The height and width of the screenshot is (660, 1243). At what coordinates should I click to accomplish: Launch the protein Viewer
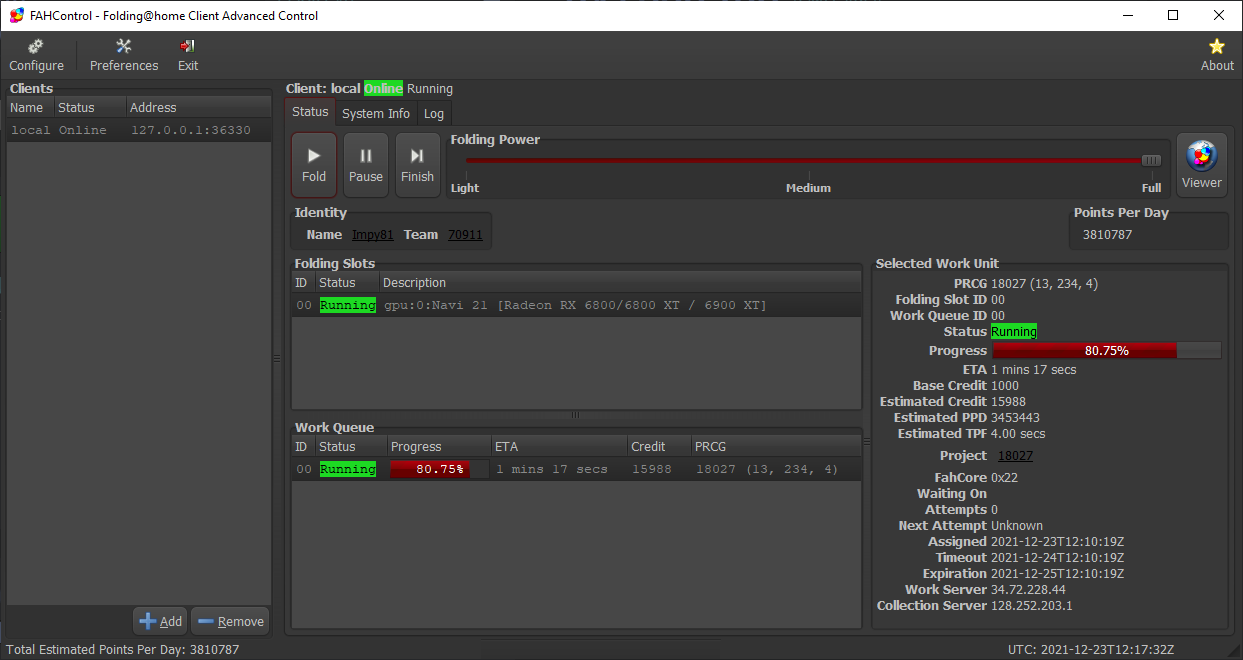tap(1201, 165)
